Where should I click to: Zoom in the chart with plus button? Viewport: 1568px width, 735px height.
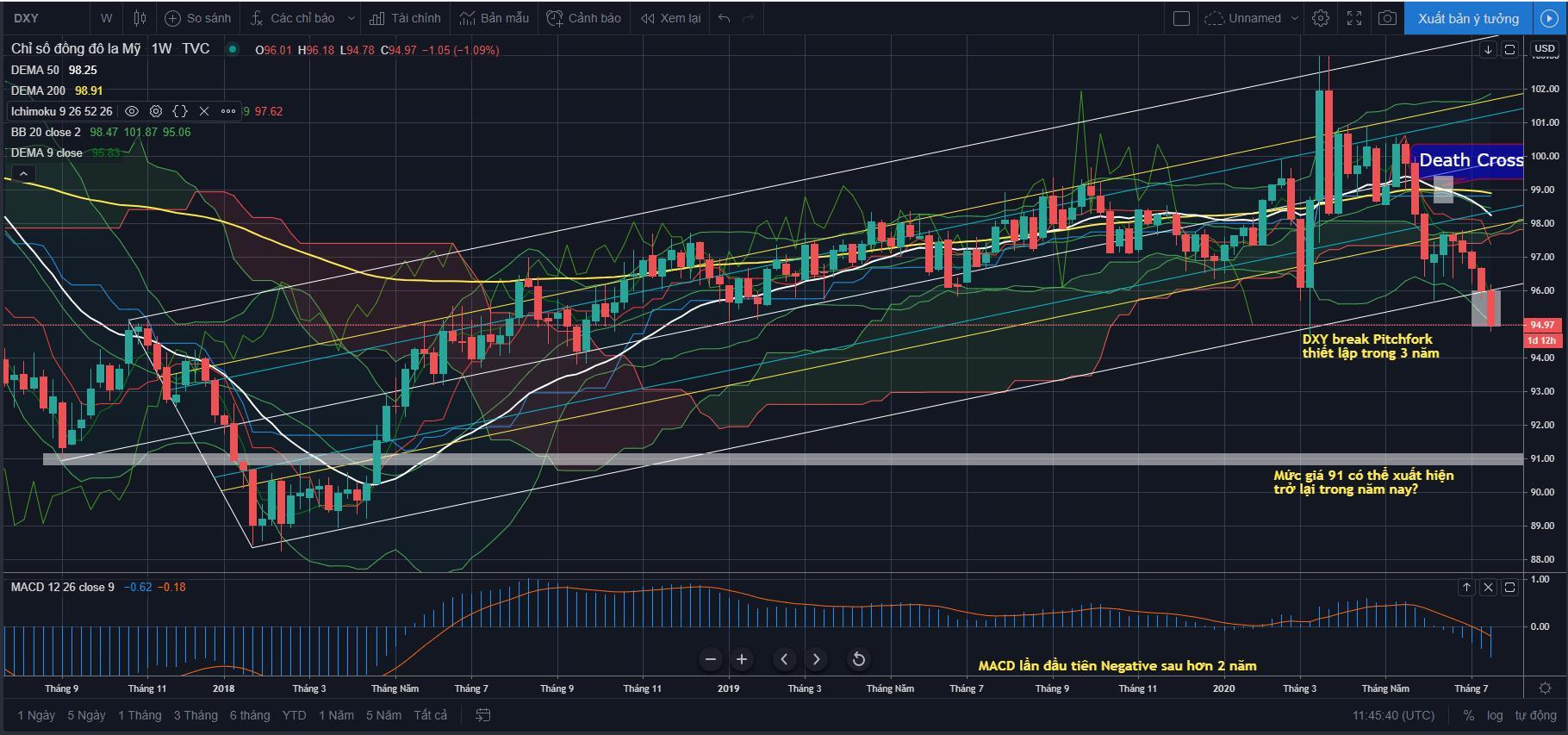(x=742, y=659)
